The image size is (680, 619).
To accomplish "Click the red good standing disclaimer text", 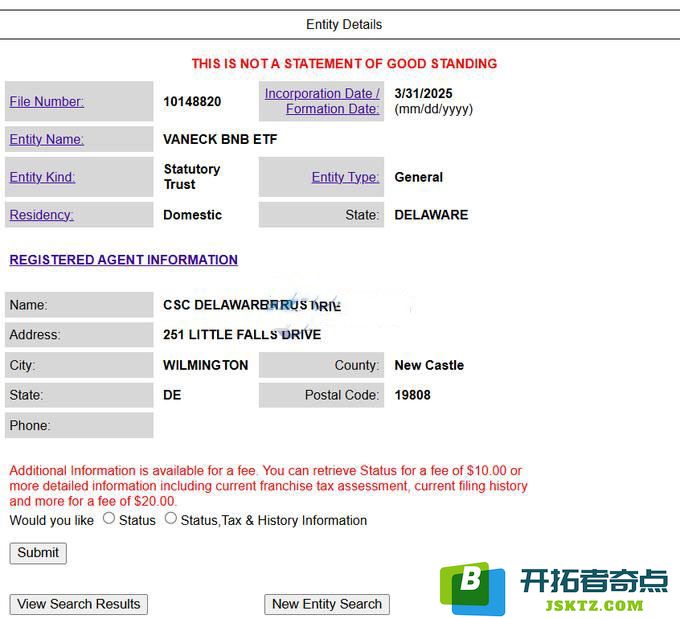I will (344, 64).
